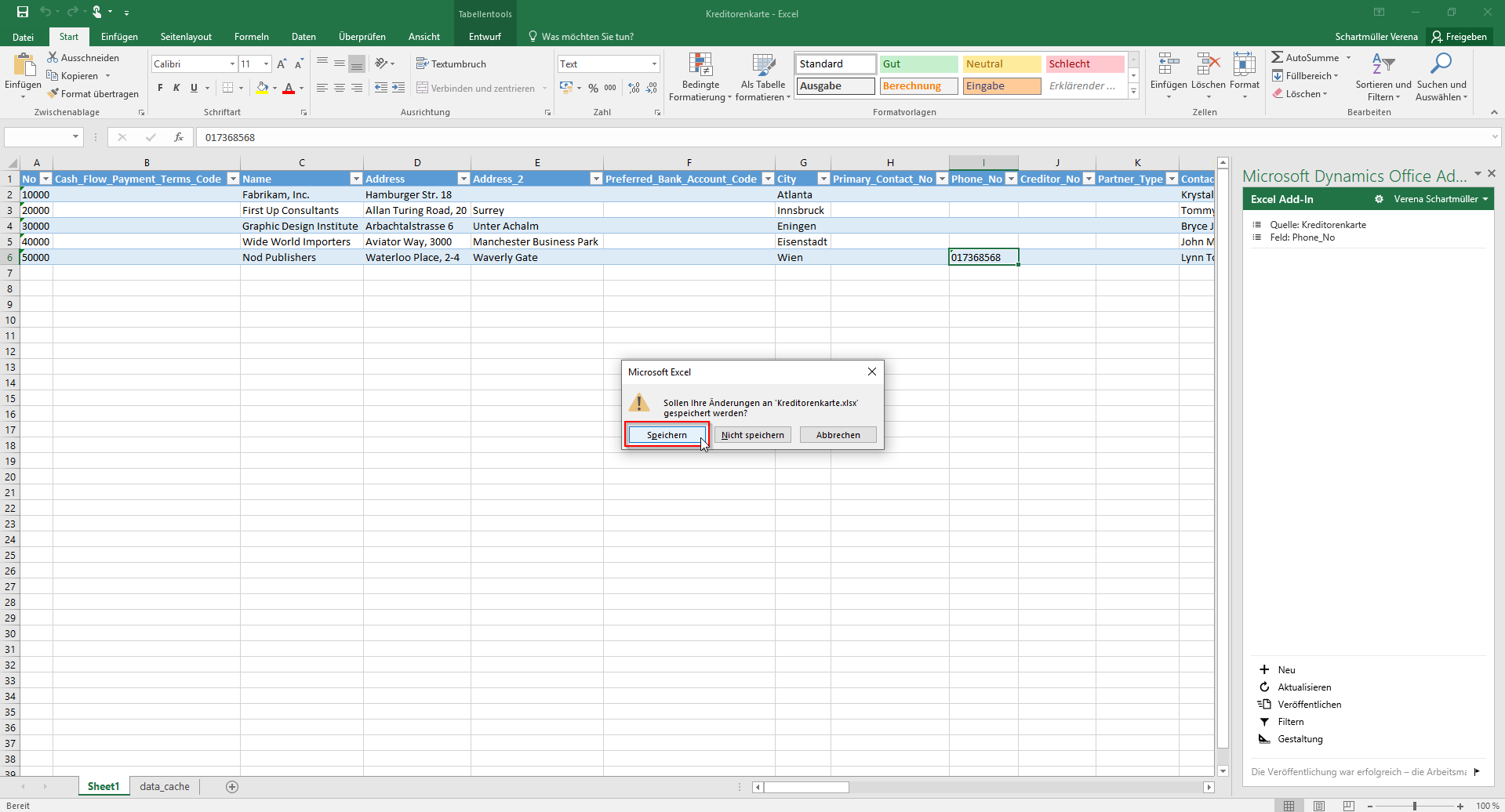This screenshot has width=1505, height=812.
Task: Switch to the Daten ribbon tab
Action: point(304,37)
